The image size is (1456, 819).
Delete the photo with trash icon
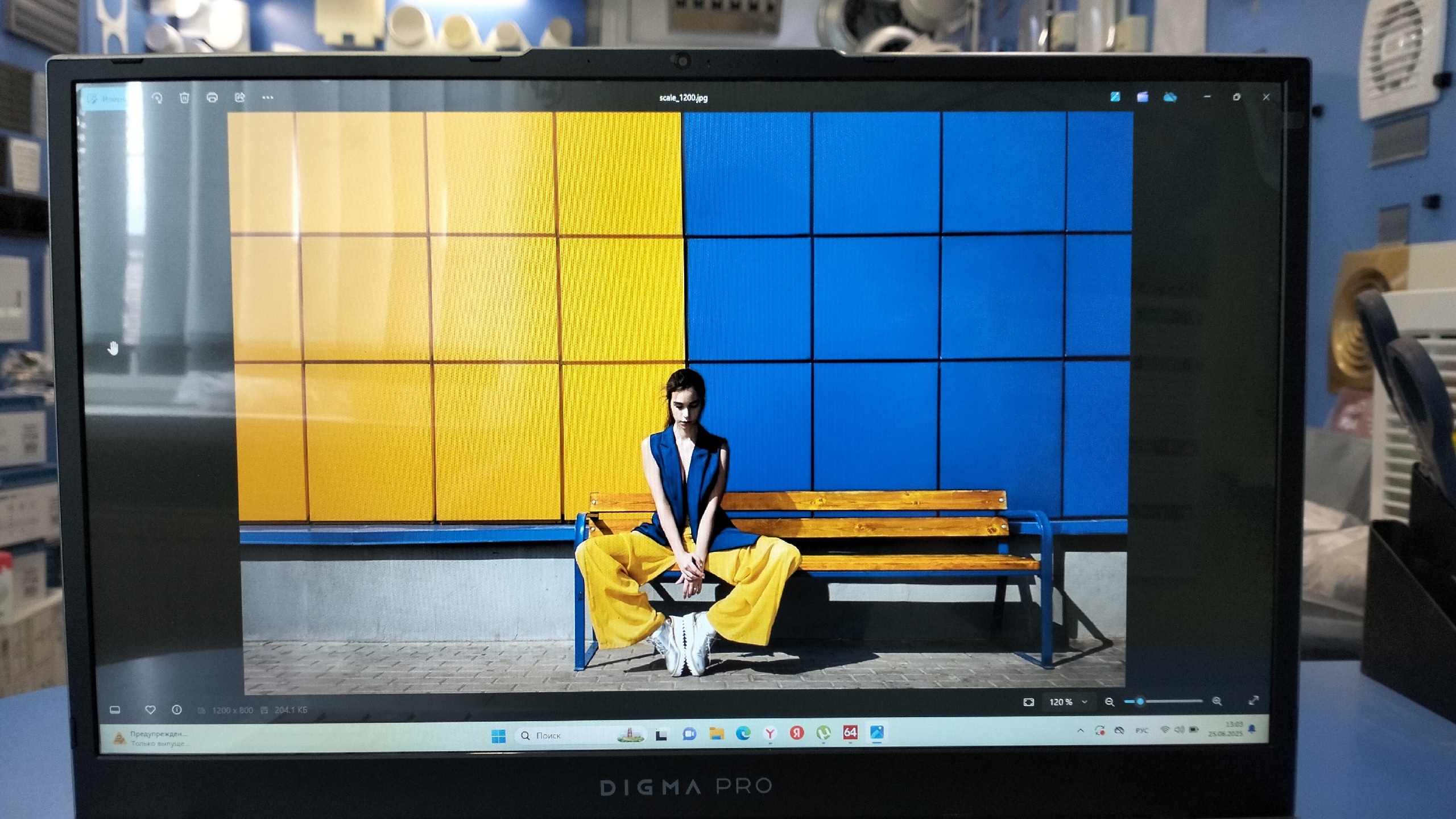coord(184,98)
